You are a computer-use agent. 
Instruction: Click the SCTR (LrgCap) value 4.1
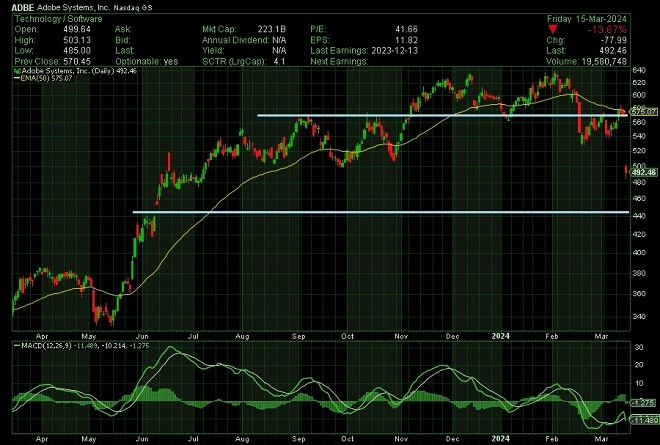[x=279, y=61]
